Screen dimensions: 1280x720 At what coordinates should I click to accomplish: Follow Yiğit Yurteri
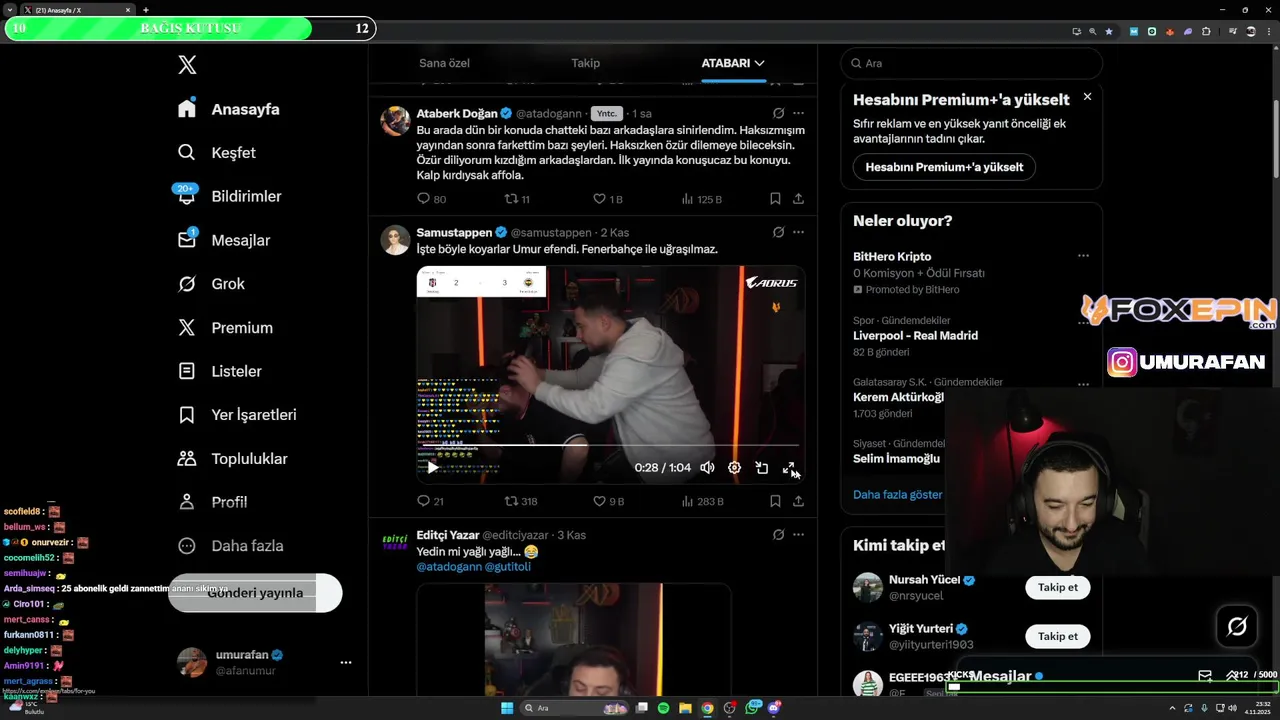pyautogui.click(x=1057, y=636)
